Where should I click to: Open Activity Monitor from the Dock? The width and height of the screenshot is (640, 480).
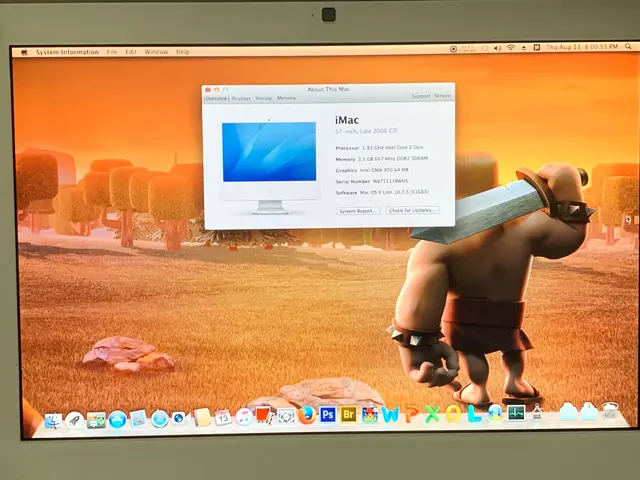[x=516, y=413]
